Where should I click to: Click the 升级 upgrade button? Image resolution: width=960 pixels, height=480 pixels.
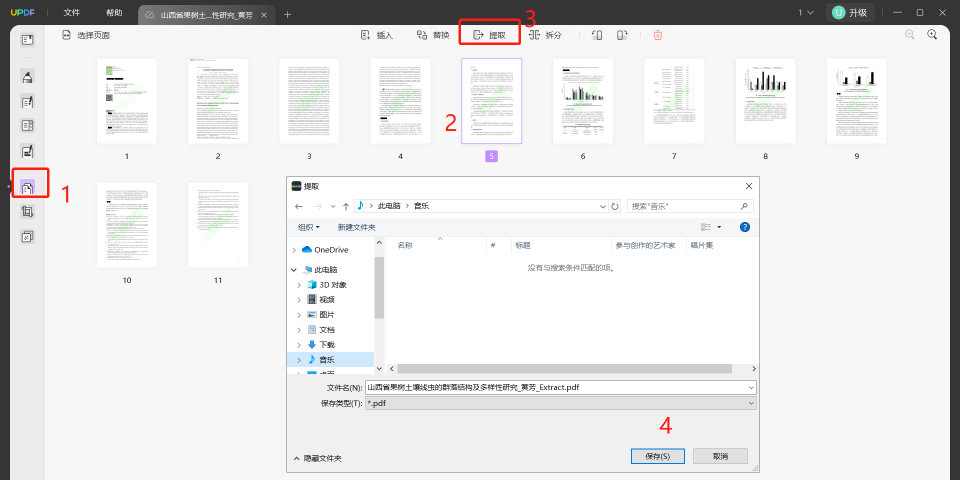click(x=850, y=12)
